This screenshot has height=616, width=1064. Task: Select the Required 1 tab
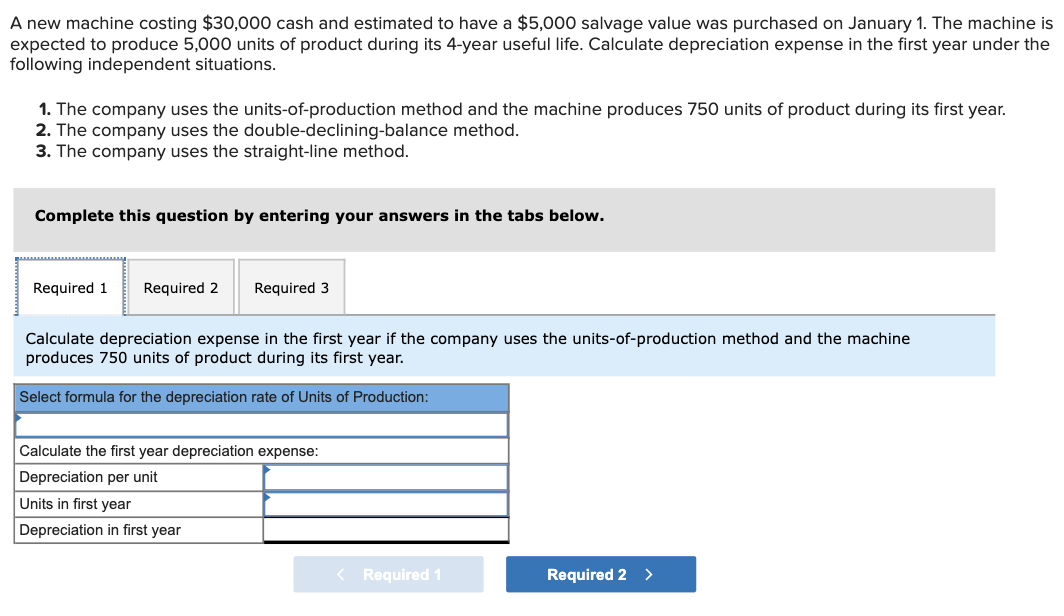click(70, 287)
